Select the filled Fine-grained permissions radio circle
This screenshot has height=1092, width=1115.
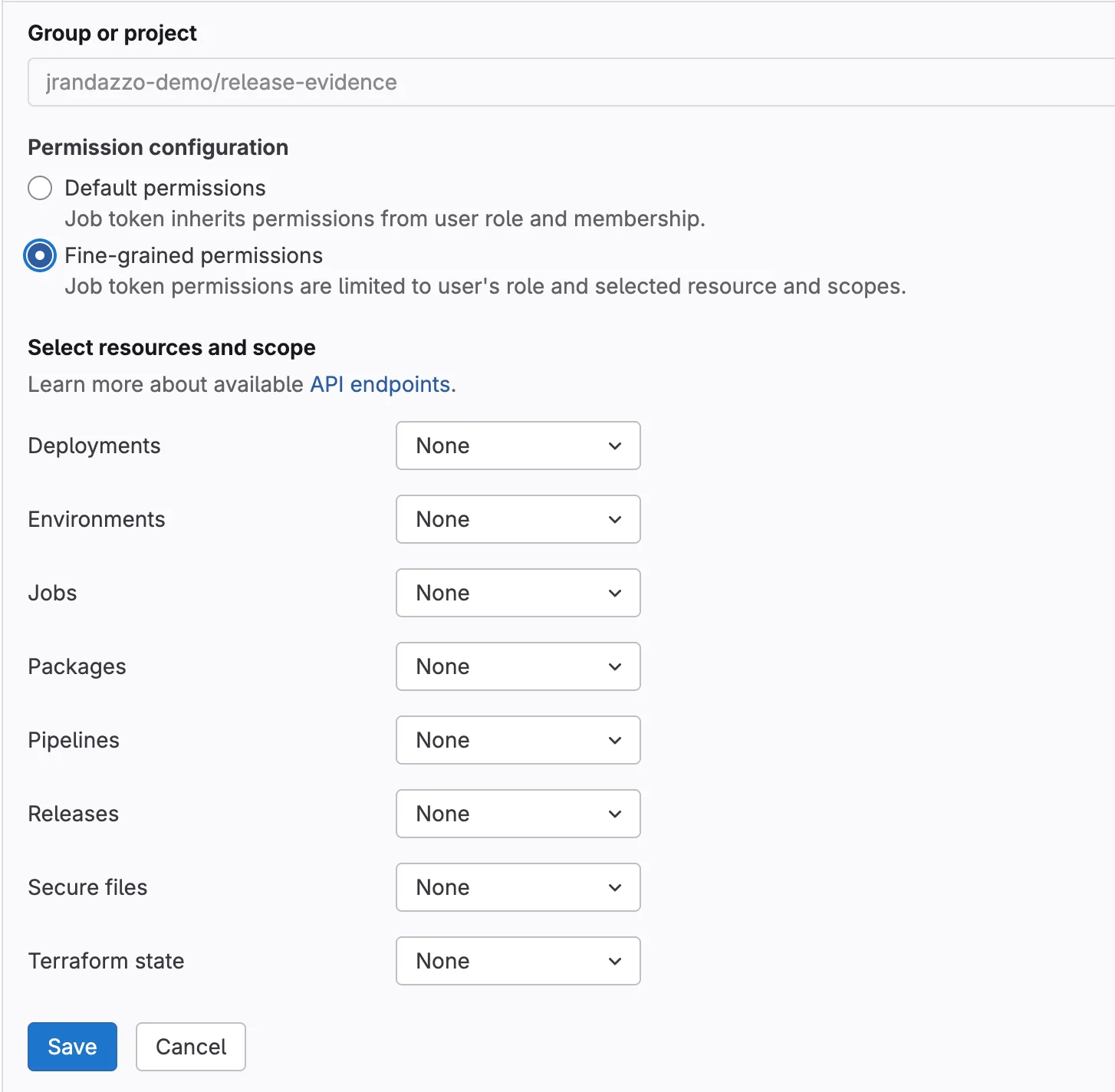click(40, 256)
